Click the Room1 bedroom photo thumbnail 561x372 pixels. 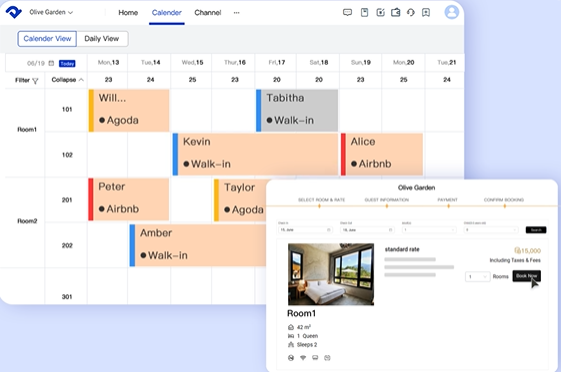click(331, 274)
